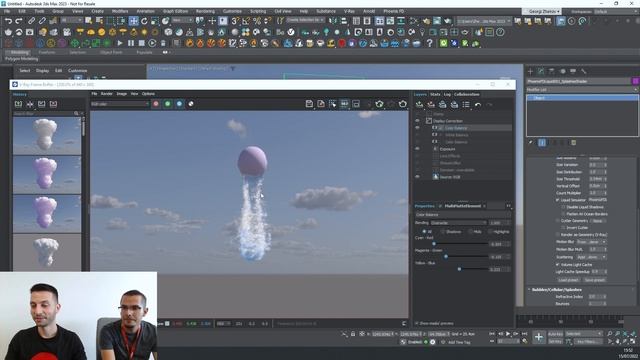
Task: Click the Redo arrow in 3ds Max toolbar
Action: (x=19, y=21)
